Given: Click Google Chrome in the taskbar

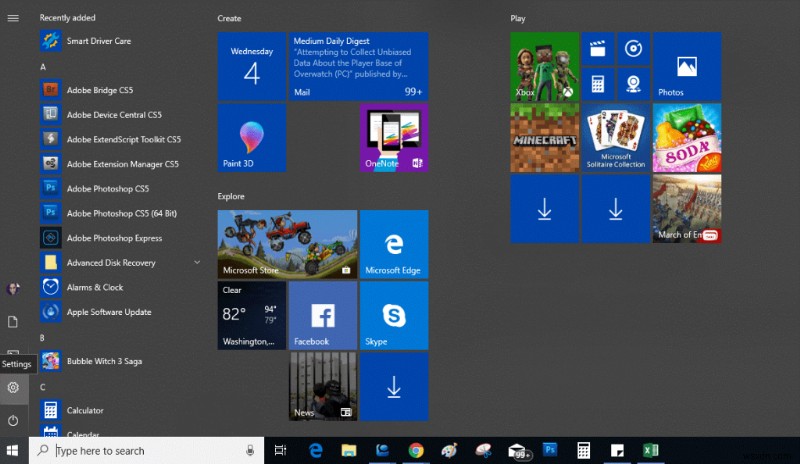Looking at the screenshot, I should pos(415,451).
